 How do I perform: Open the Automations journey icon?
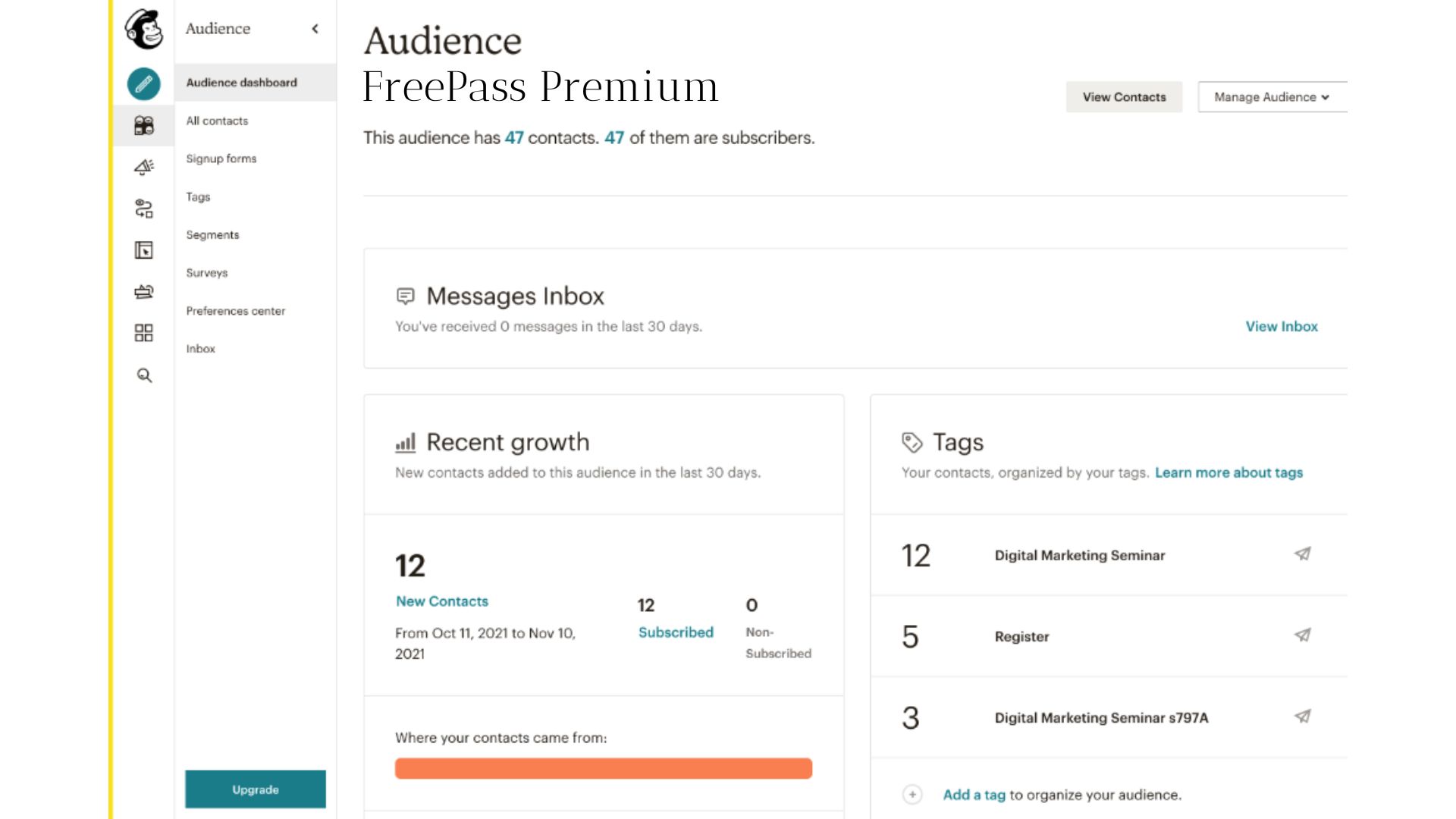coord(143,208)
